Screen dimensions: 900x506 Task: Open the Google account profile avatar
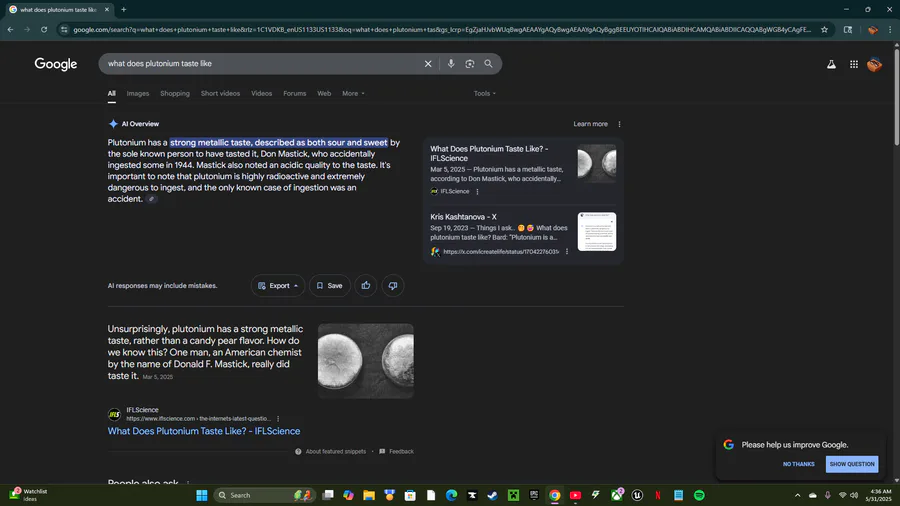(x=874, y=65)
